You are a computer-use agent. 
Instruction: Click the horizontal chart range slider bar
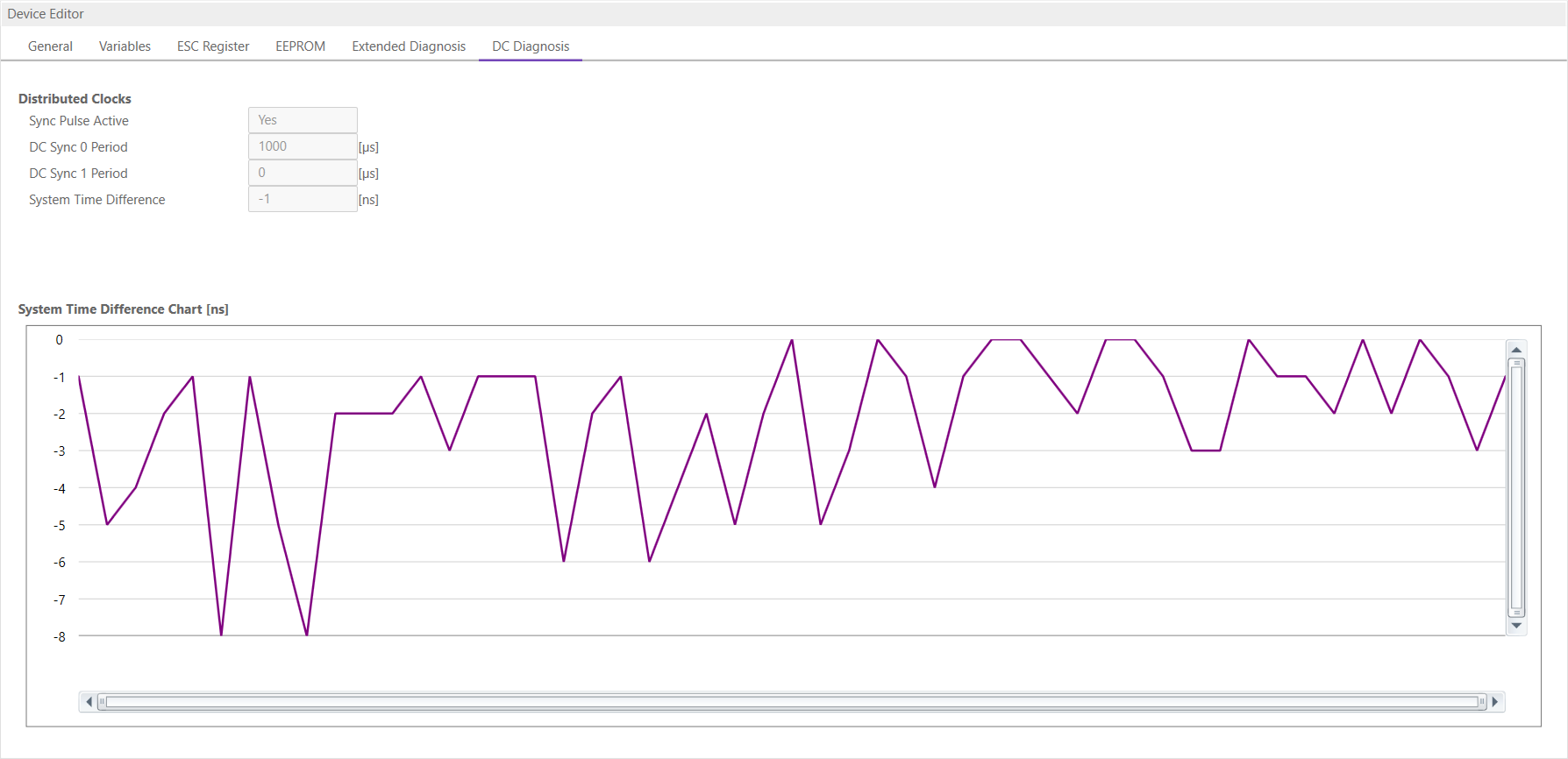point(789,701)
